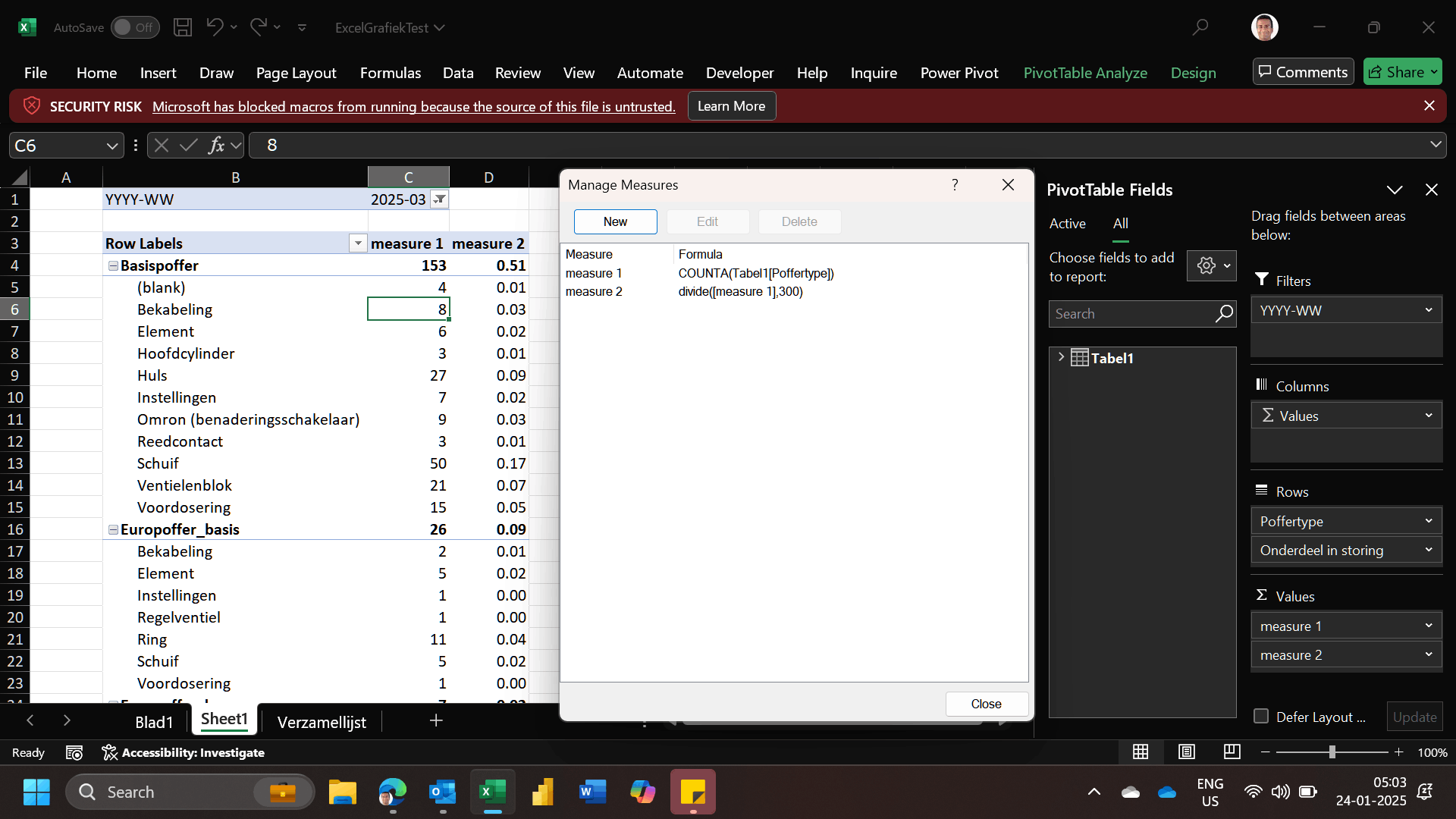Image resolution: width=1456 pixels, height=819 pixels.
Task: Open the Poffertype row field dropdown
Action: click(x=1429, y=521)
